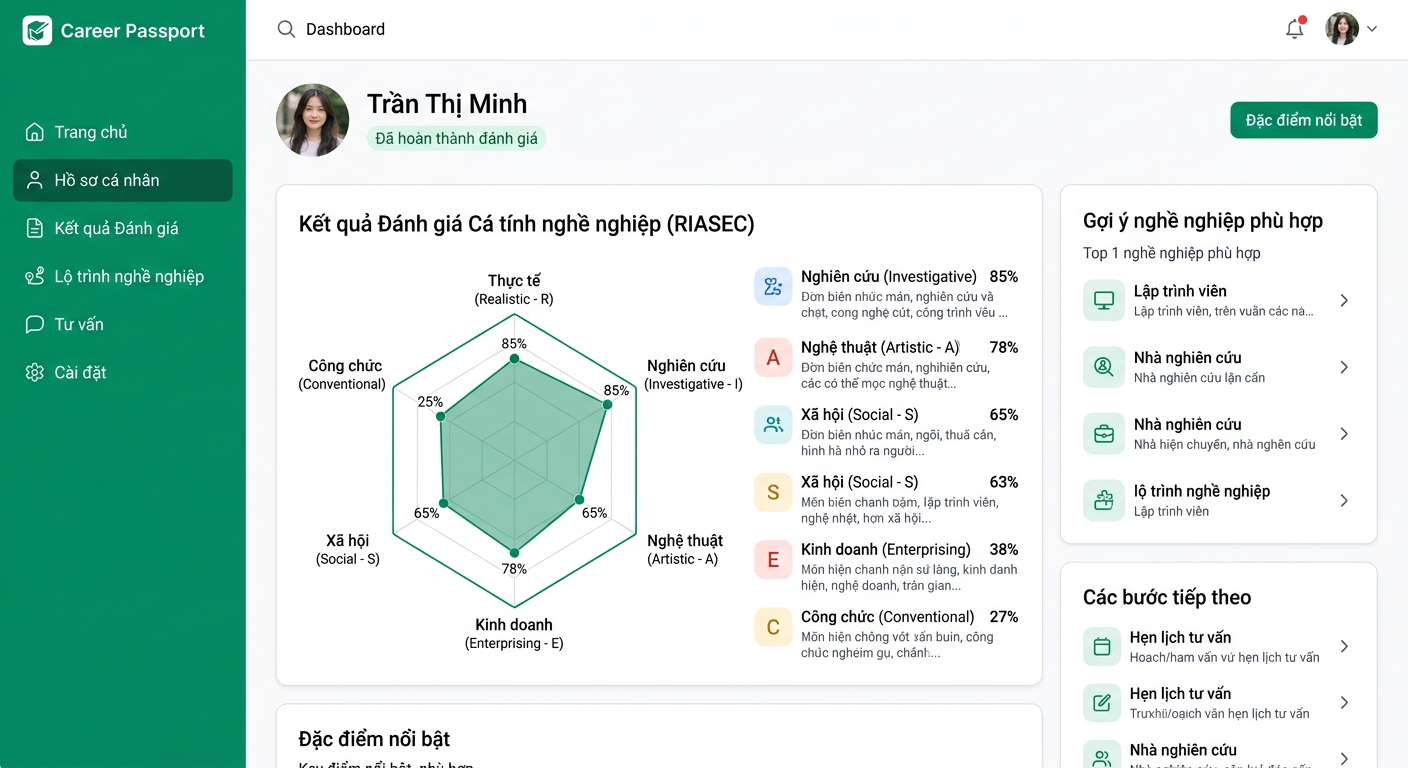
Task: Click the Tư vấn chat bubble icon
Action: 35,324
